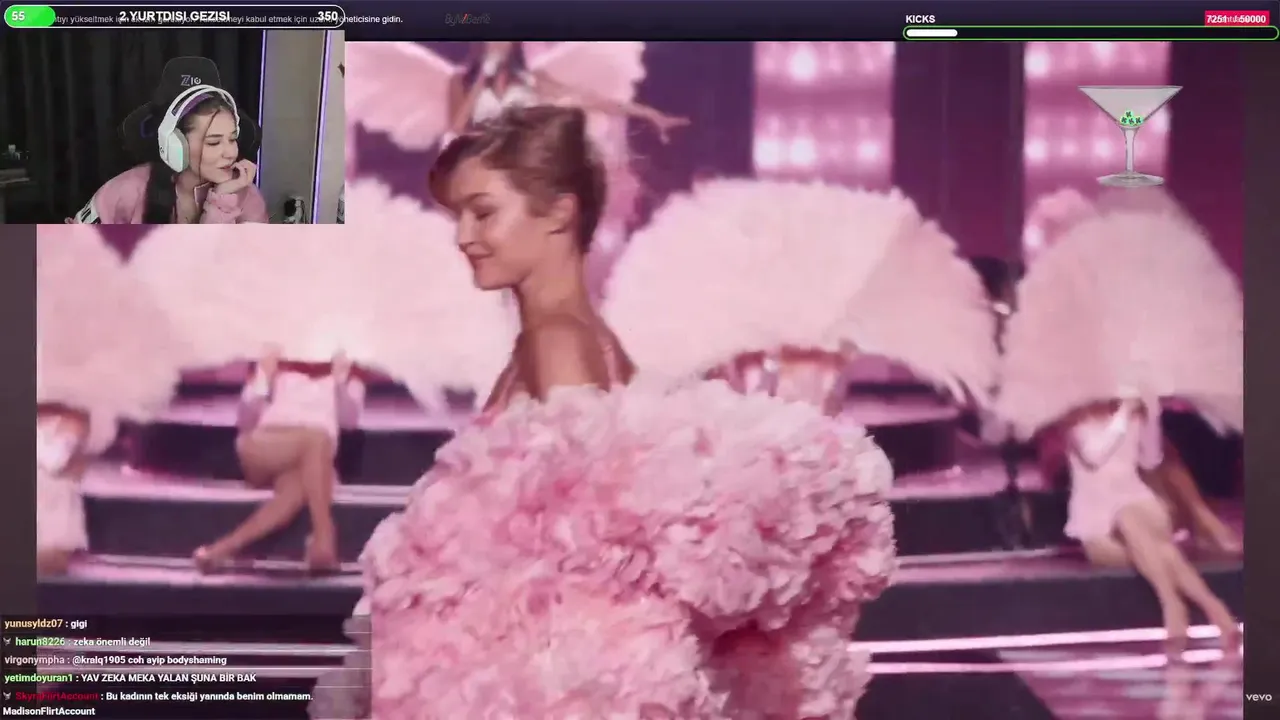Select the streamer webcam overlay
Viewport: 1280px width, 720px height.
173,126
